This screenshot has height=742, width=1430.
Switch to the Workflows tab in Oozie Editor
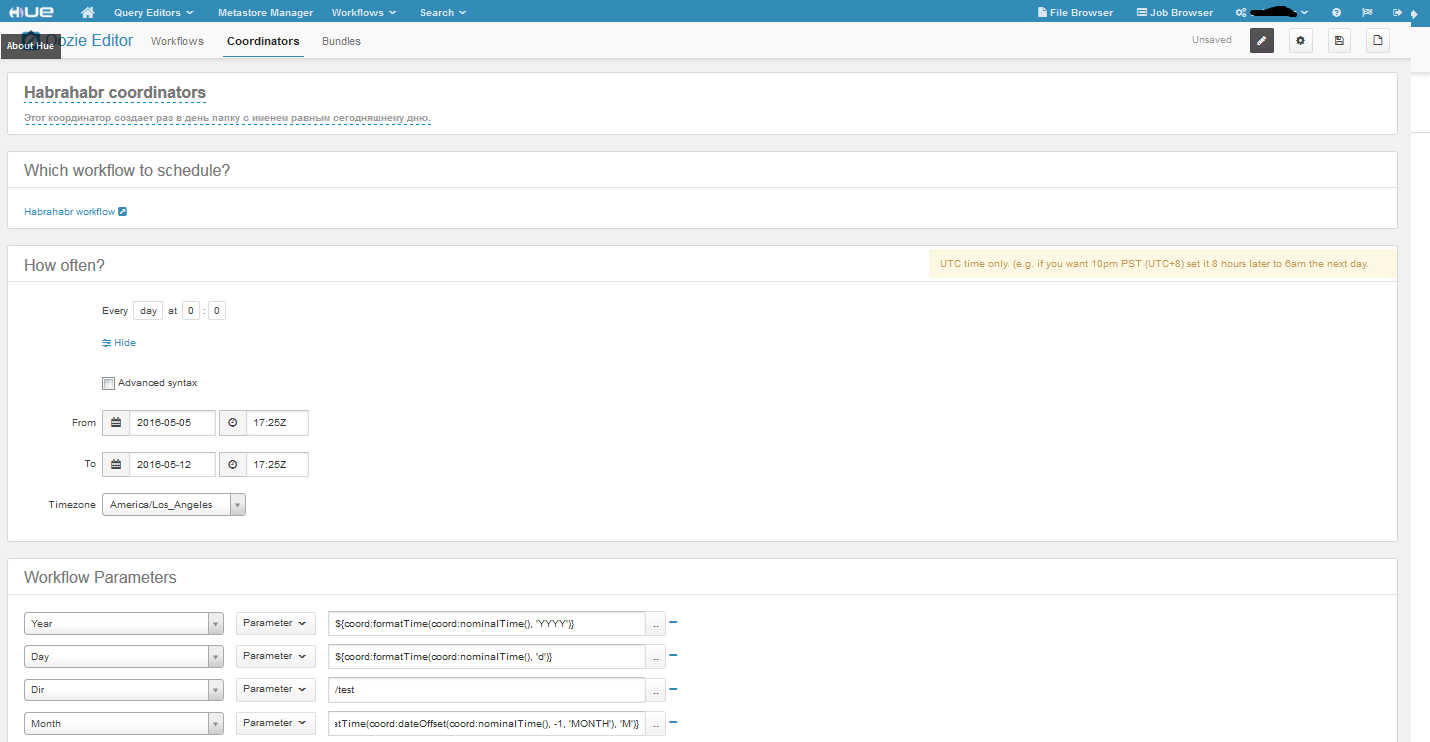point(177,41)
